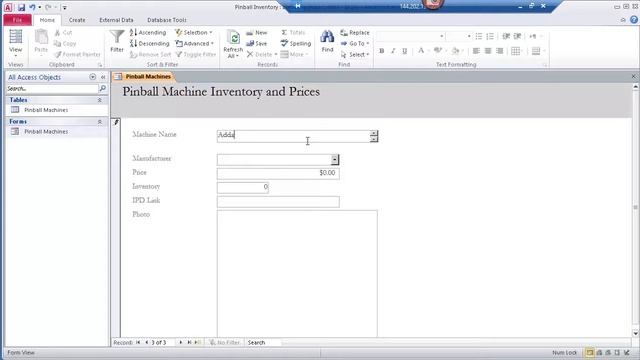This screenshot has height=360, width=640.
Task: Open Pinball Machines form in navigation pane
Action: coord(46,132)
